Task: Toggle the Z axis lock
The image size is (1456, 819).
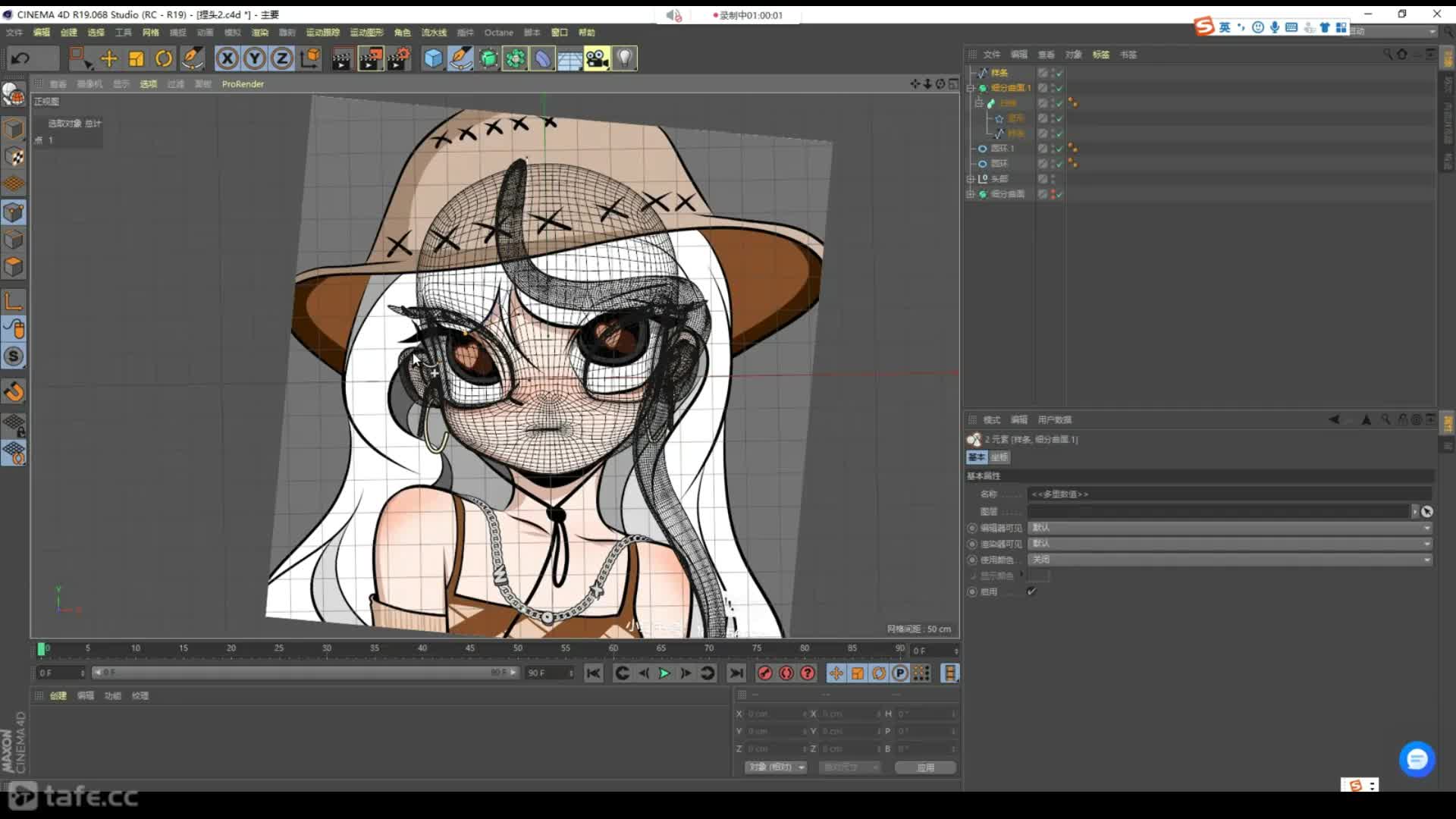Action: tap(282, 58)
